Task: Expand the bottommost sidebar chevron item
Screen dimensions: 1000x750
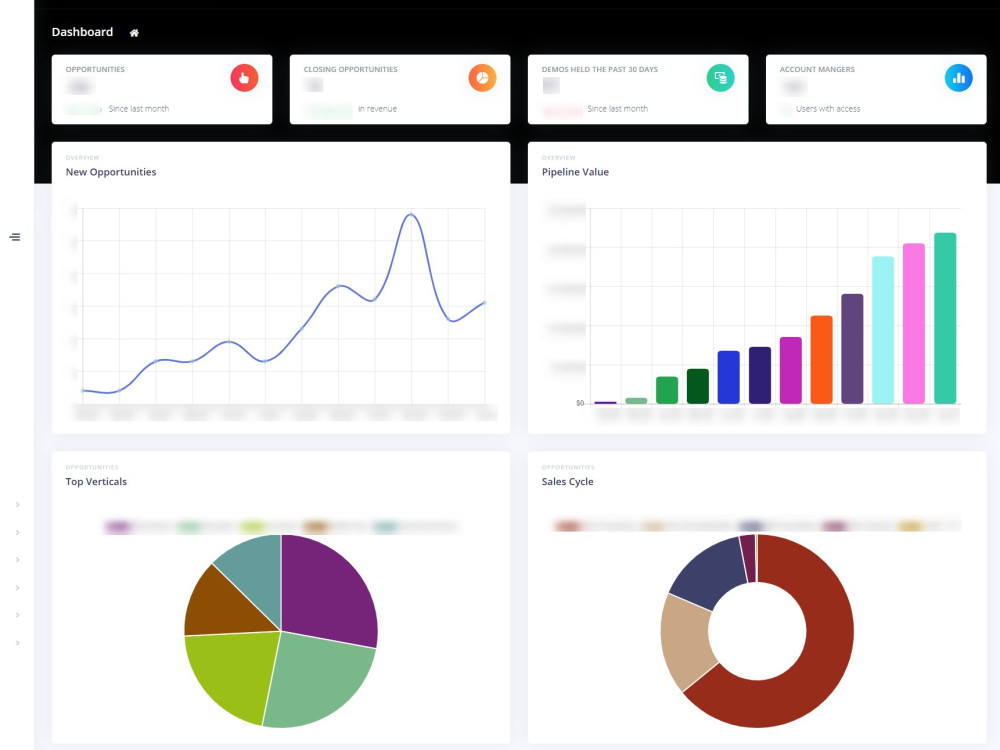Action: [x=17, y=642]
